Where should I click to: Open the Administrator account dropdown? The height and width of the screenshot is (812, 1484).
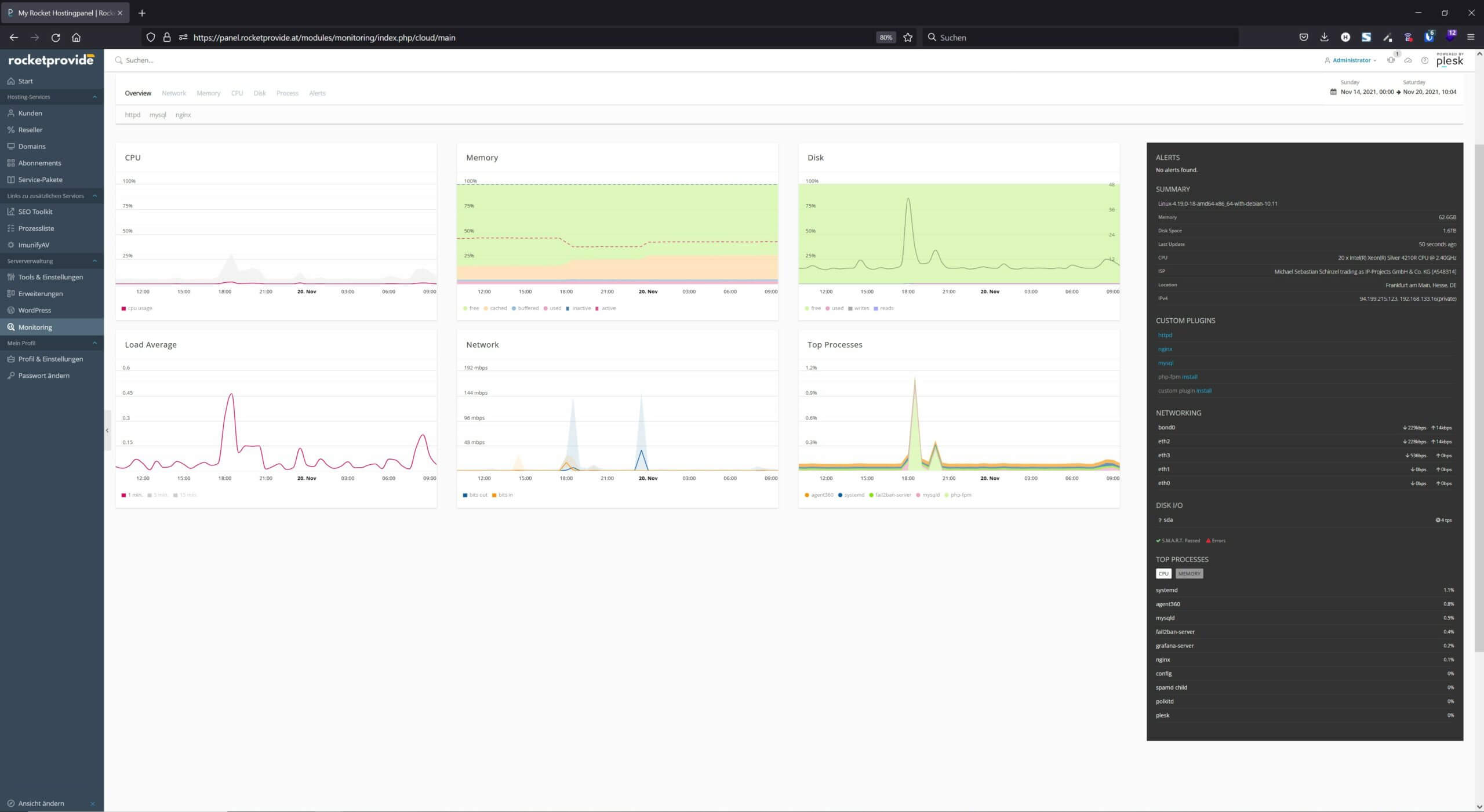tap(1350, 60)
